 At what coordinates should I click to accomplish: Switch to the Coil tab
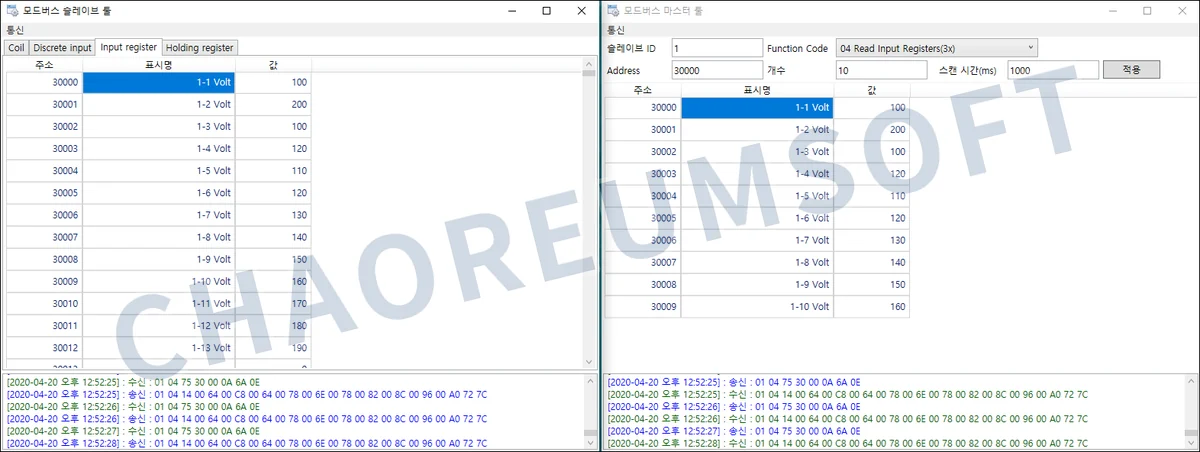point(16,47)
